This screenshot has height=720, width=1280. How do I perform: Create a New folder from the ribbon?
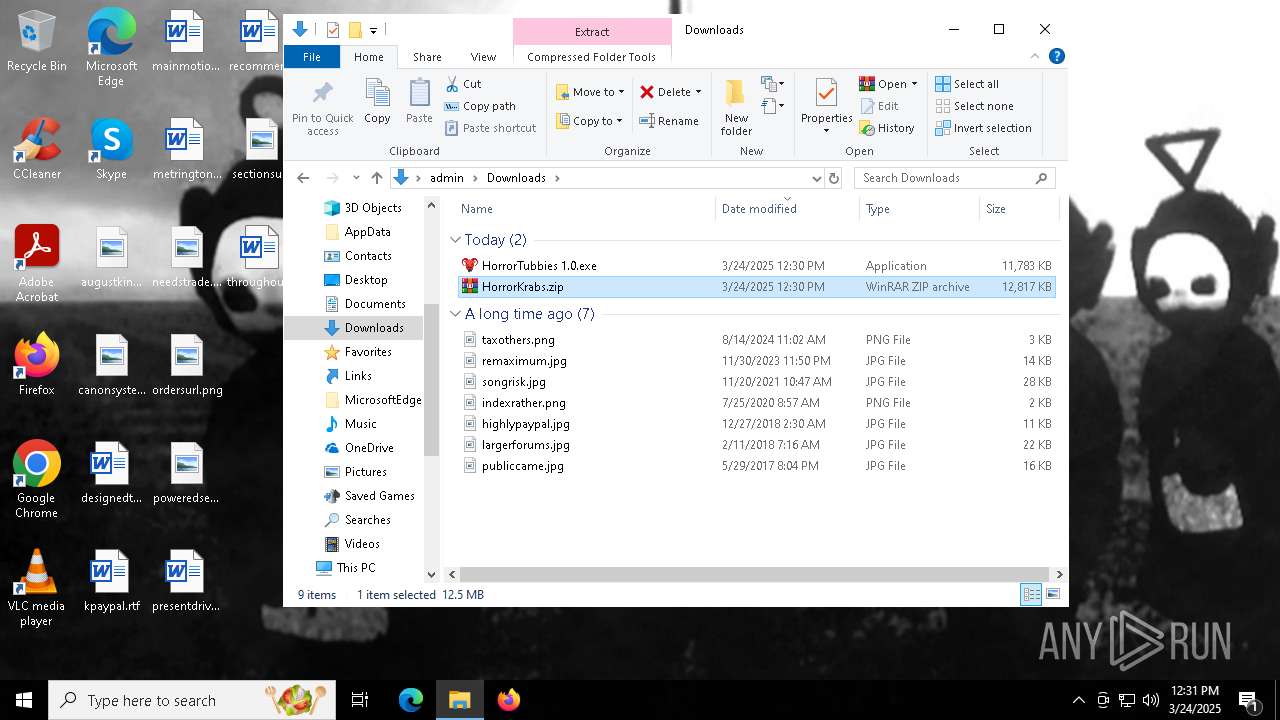736,107
